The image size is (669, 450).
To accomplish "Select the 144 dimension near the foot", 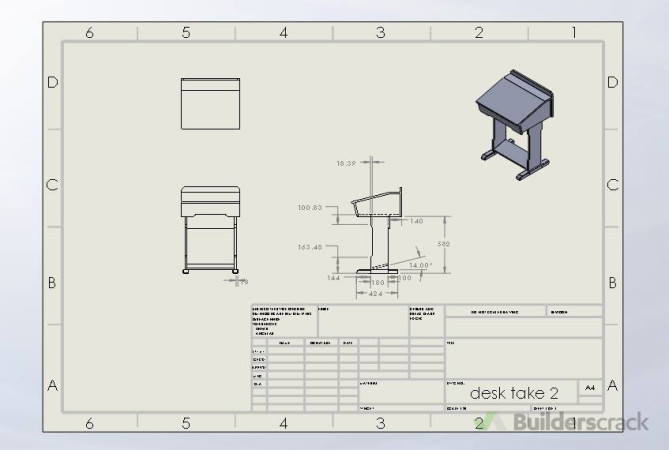I will pos(334,277).
